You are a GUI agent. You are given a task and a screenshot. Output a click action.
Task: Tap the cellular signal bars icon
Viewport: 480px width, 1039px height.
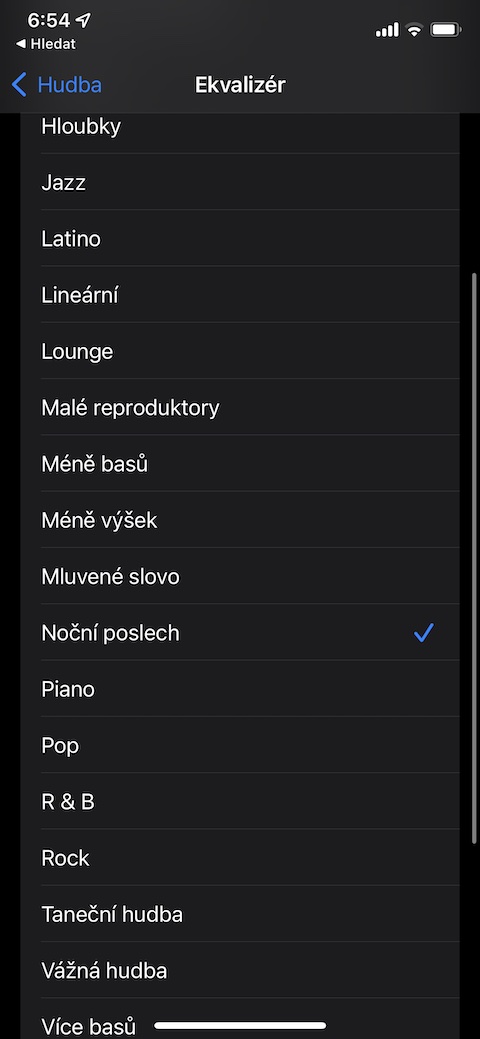point(387,29)
